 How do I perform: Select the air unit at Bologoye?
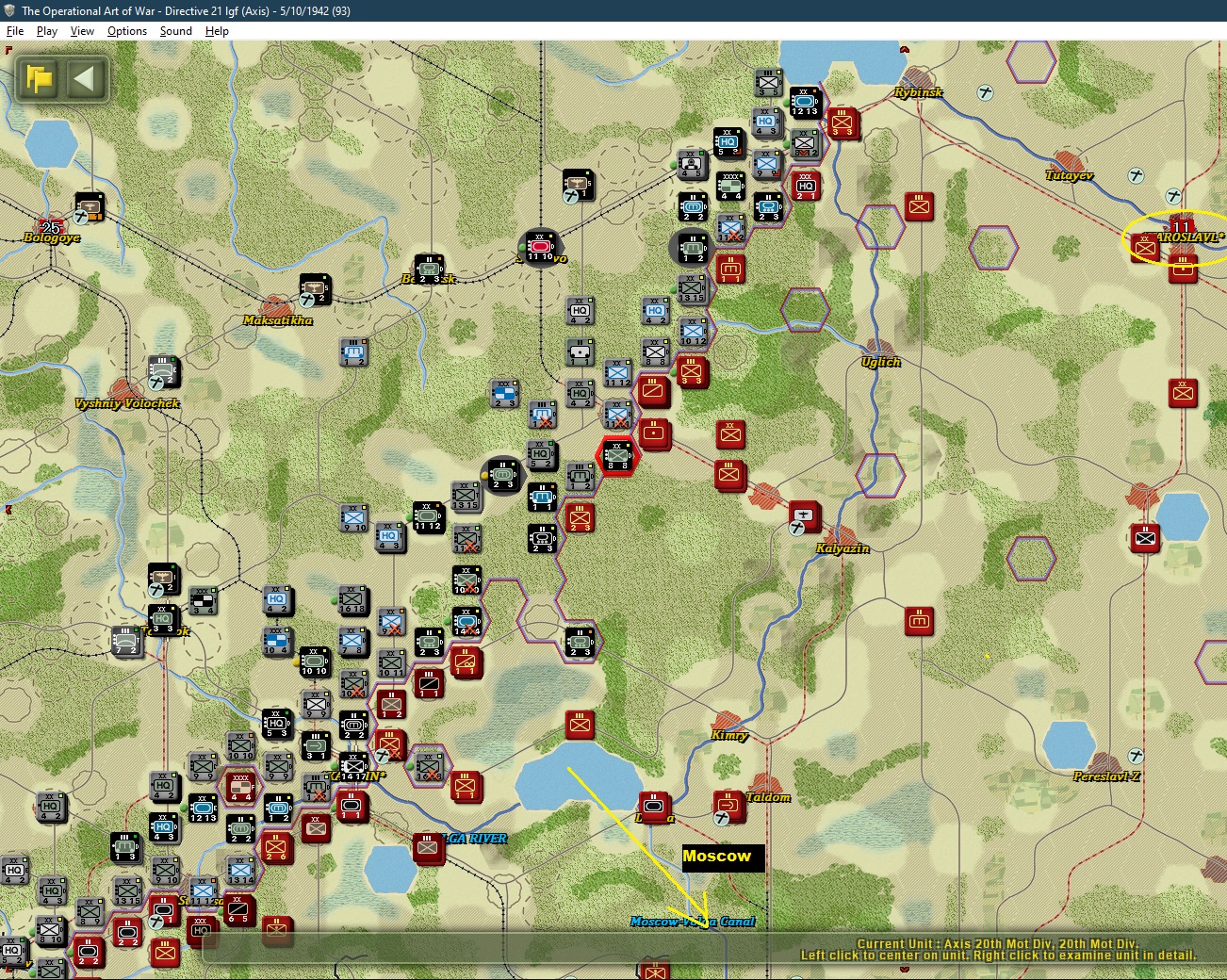point(90,207)
